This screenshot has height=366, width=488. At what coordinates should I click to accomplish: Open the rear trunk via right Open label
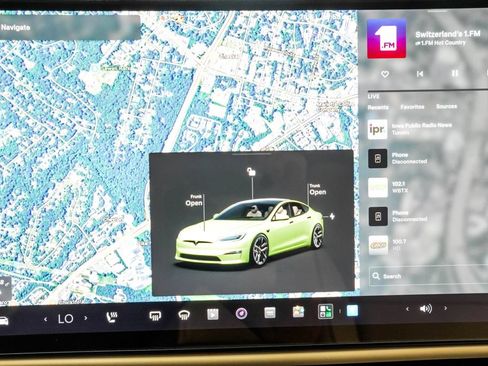318,192
